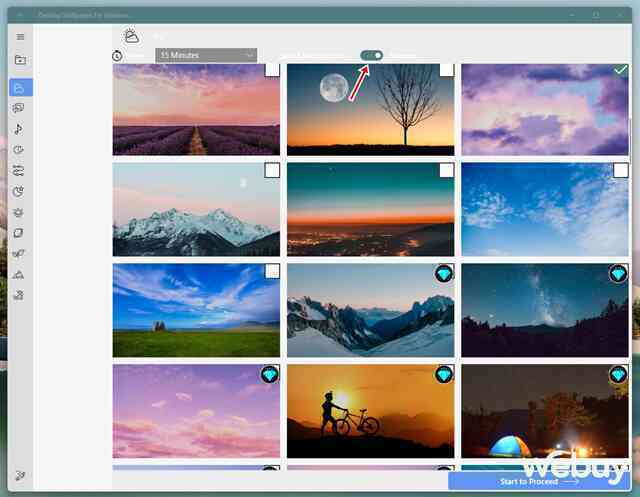Open the sun brightness icon in the sidebar
This screenshot has height=497, width=640.
tap(18, 212)
